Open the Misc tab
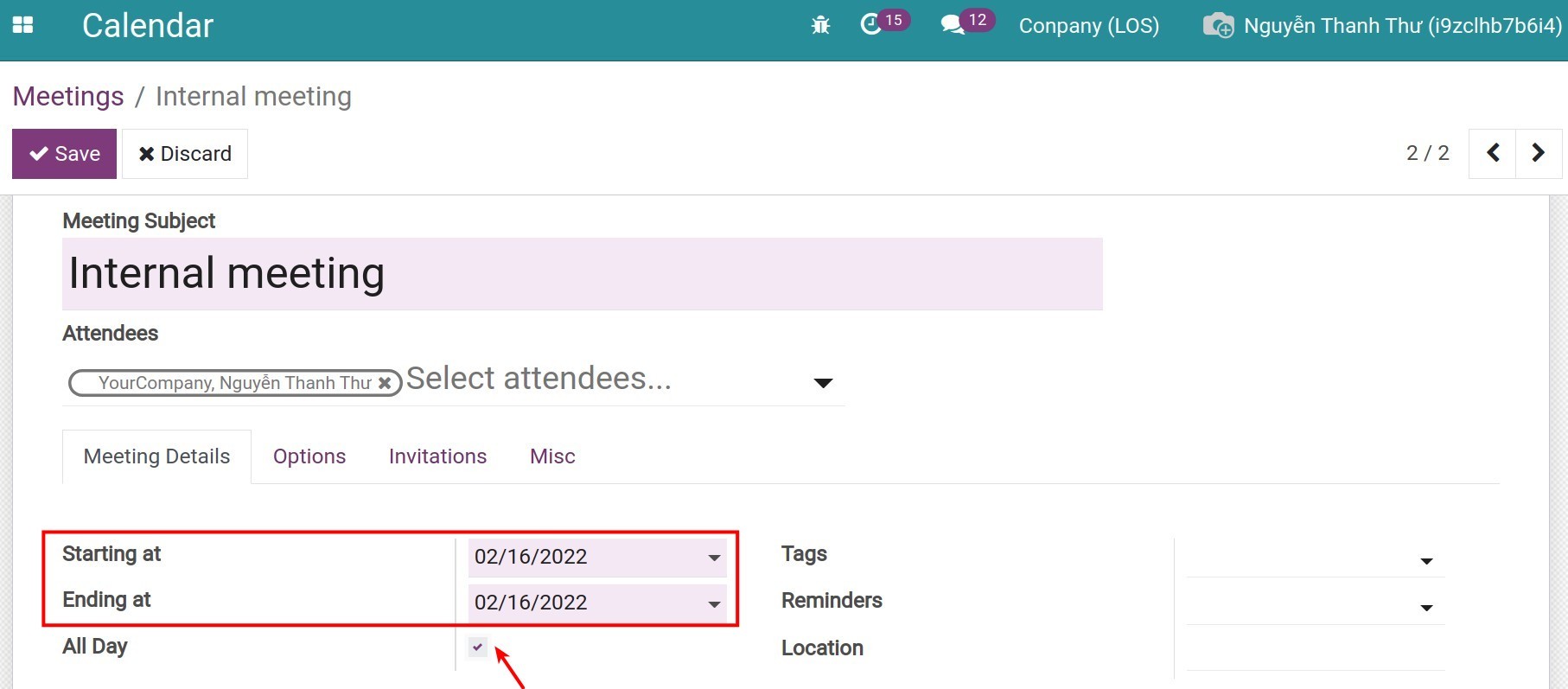Viewport: 1568px width, 689px height. point(552,456)
